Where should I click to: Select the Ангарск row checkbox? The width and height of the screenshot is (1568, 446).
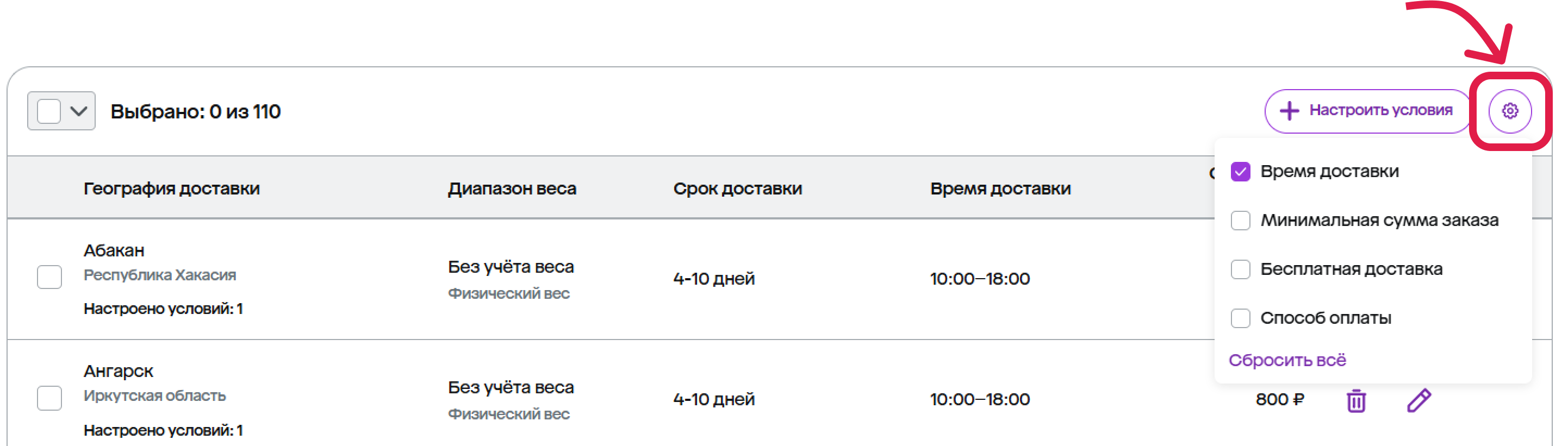click(49, 398)
